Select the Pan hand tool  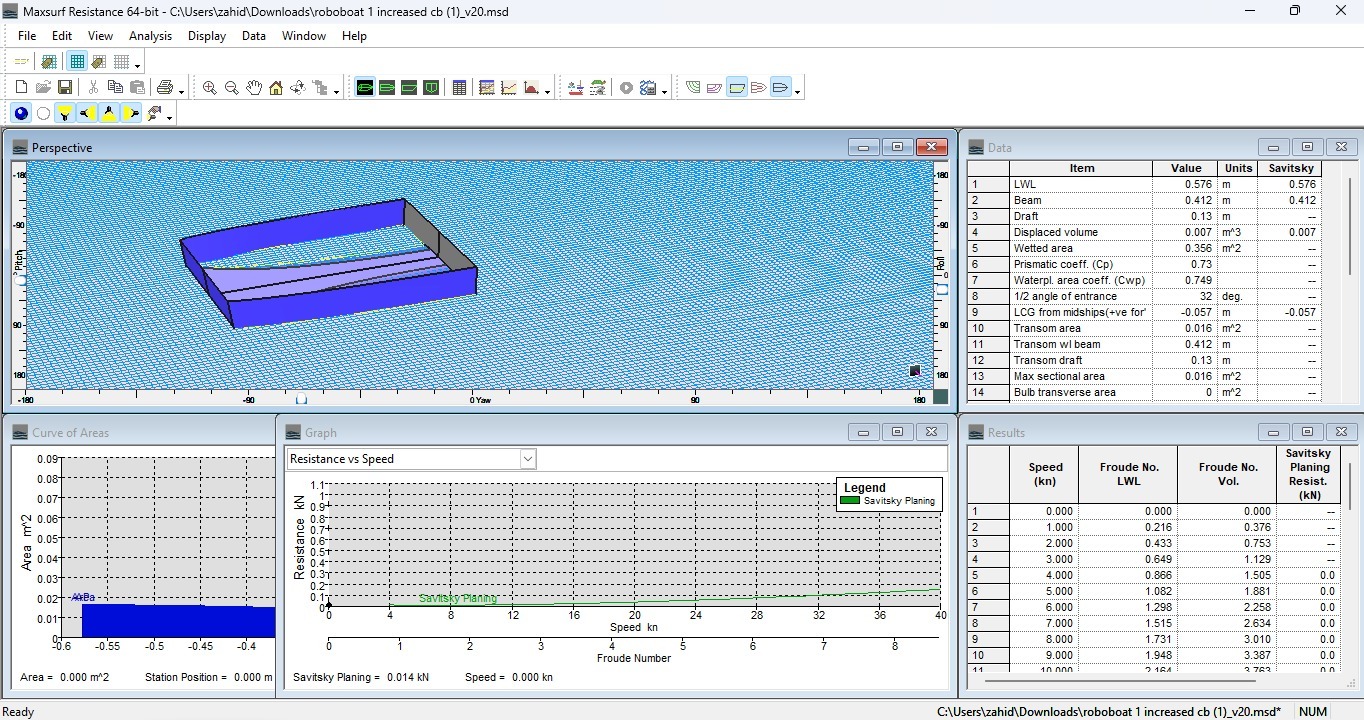pyautogui.click(x=254, y=88)
